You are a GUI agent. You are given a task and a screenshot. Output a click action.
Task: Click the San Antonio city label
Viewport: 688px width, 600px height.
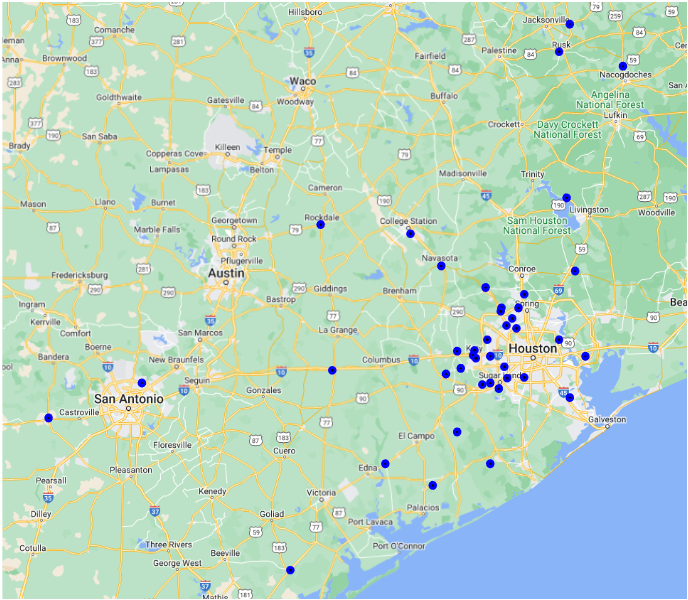coord(129,399)
